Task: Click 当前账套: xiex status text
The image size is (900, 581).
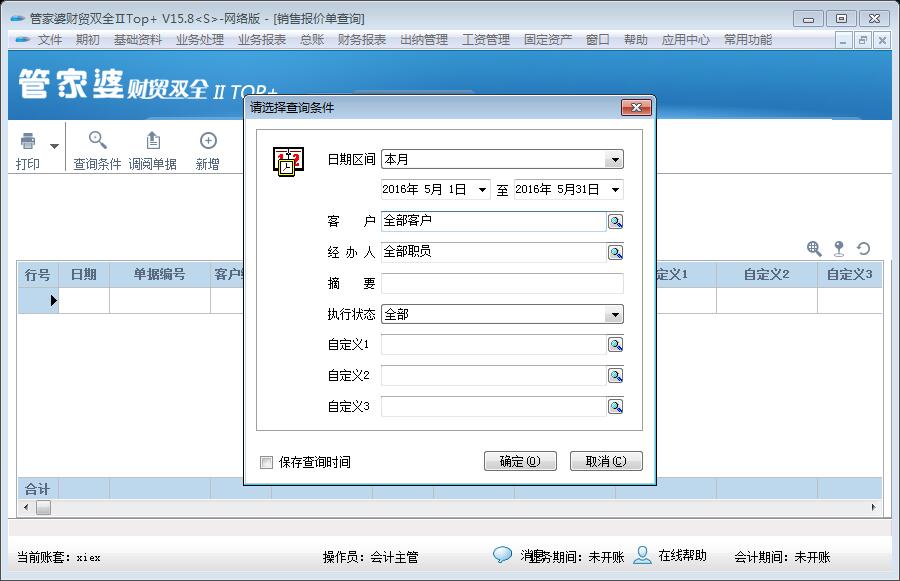Action: [59, 557]
